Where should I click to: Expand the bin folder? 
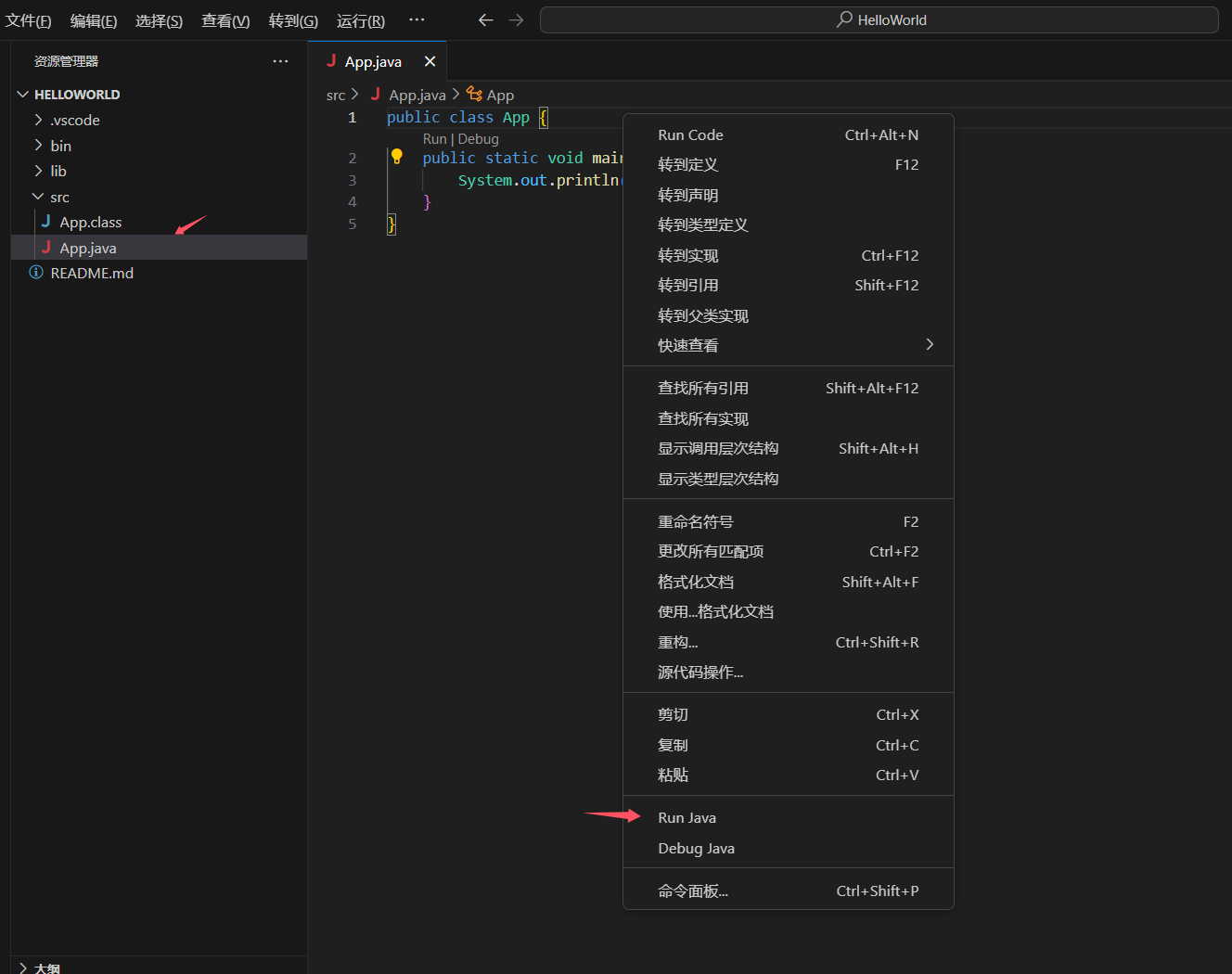(60, 146)
